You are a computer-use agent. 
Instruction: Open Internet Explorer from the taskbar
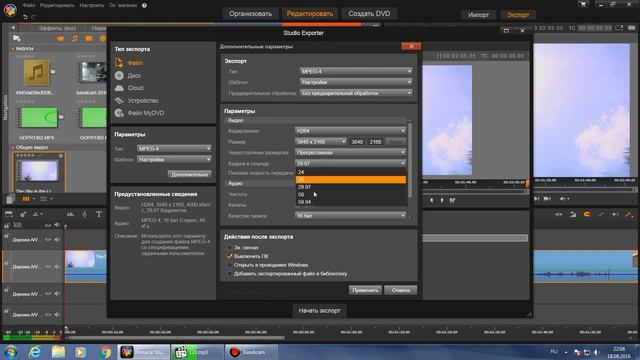point(35,352)
